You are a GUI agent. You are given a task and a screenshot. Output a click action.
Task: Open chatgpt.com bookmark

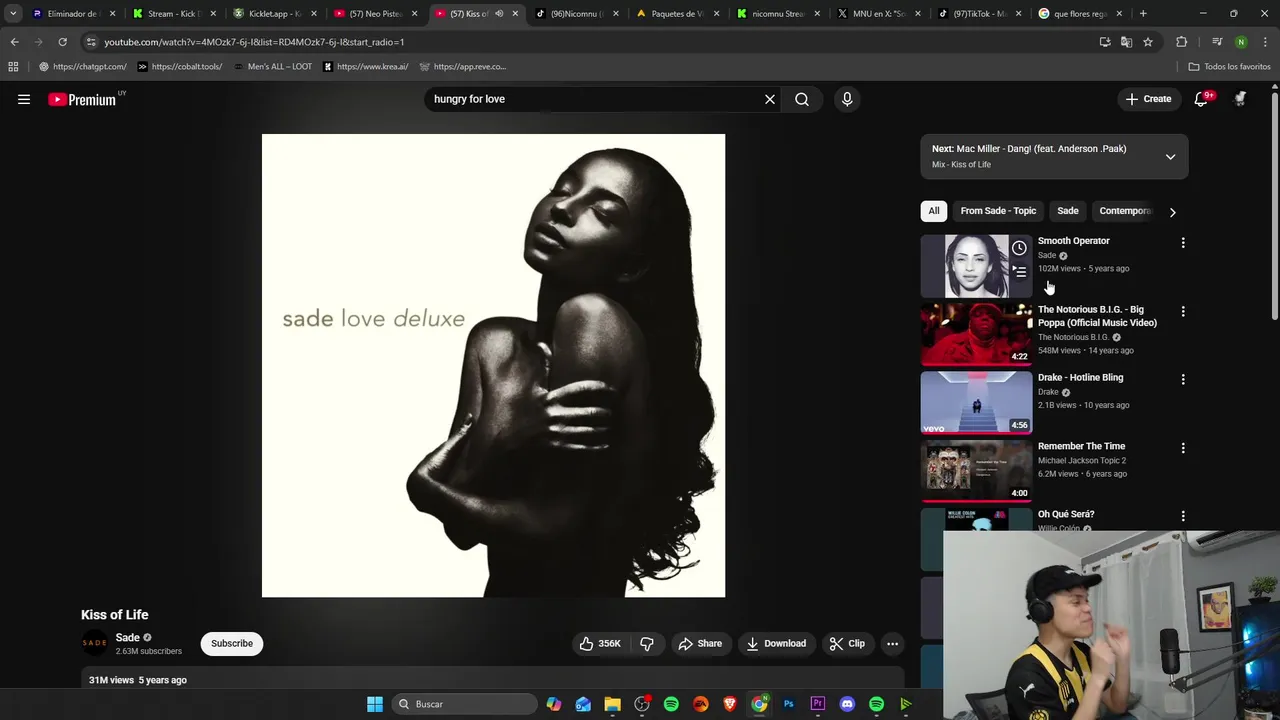[83, 67]
